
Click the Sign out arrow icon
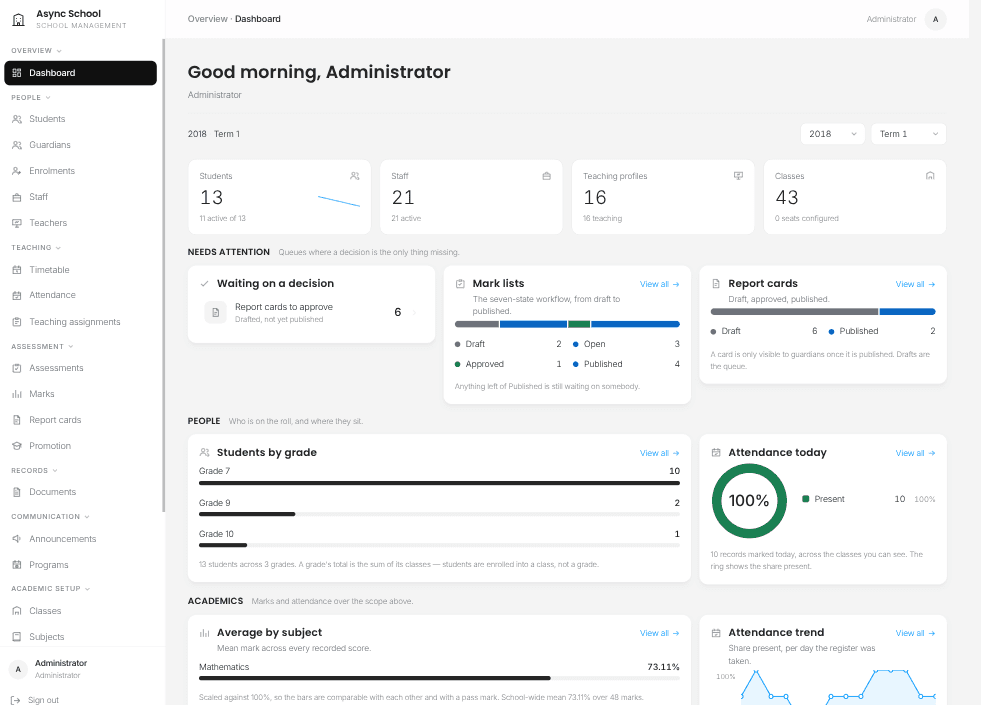click(16, 700)
